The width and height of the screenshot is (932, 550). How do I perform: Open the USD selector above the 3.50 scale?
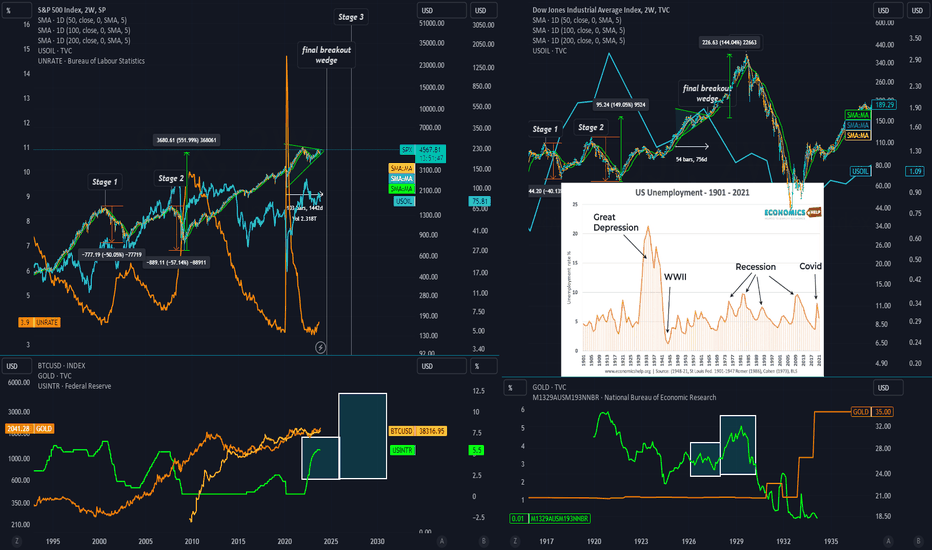(919, 10)
